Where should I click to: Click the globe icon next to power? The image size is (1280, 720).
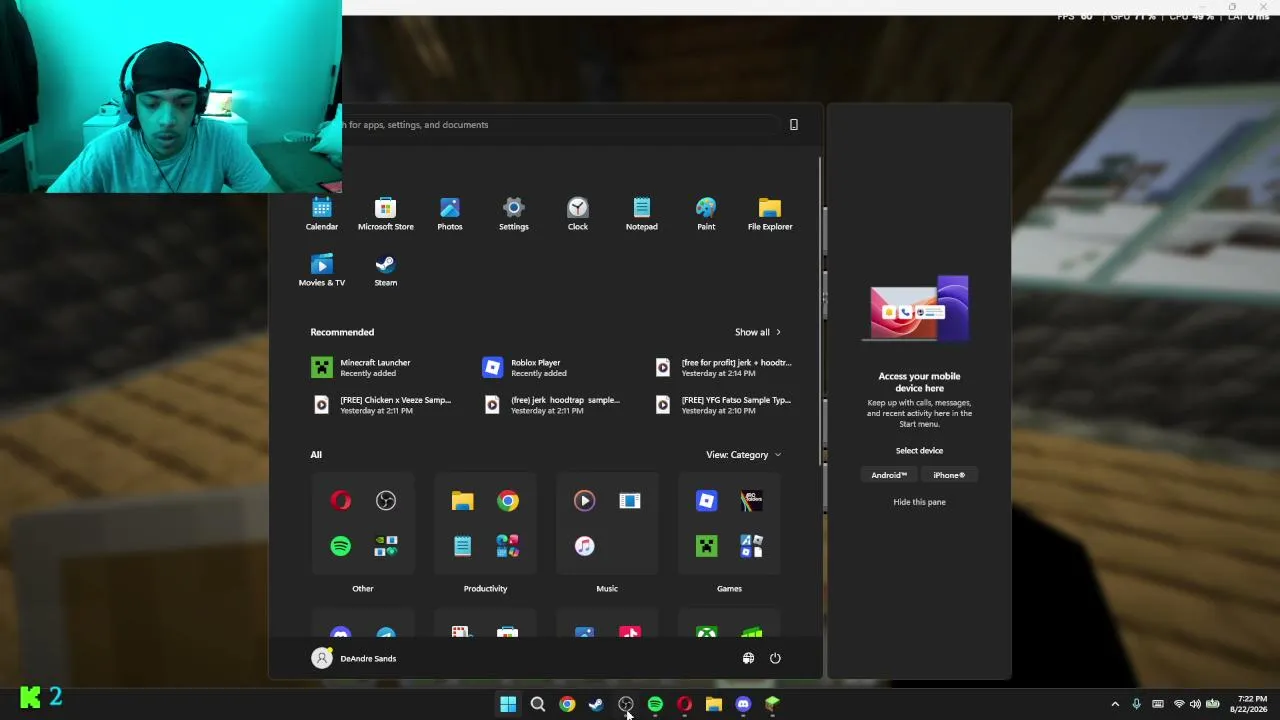click(748, 658)
